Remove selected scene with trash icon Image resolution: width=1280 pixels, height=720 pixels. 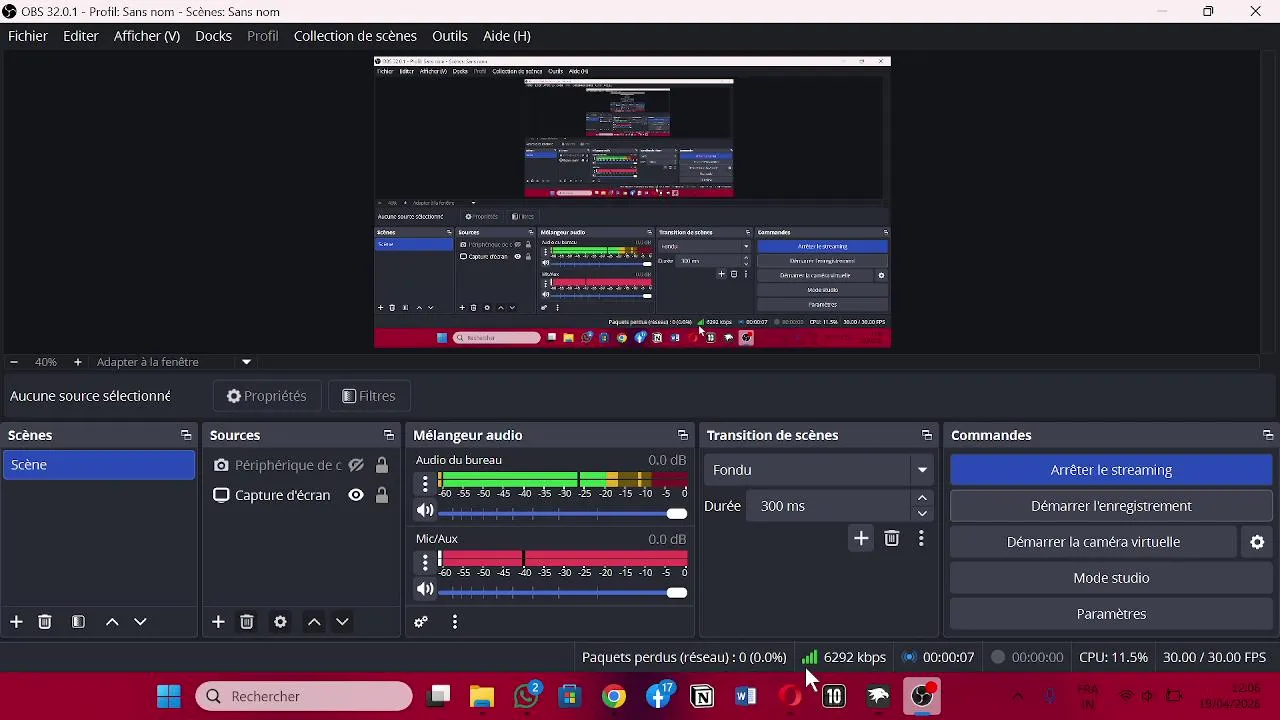click(x=45, y=622)
